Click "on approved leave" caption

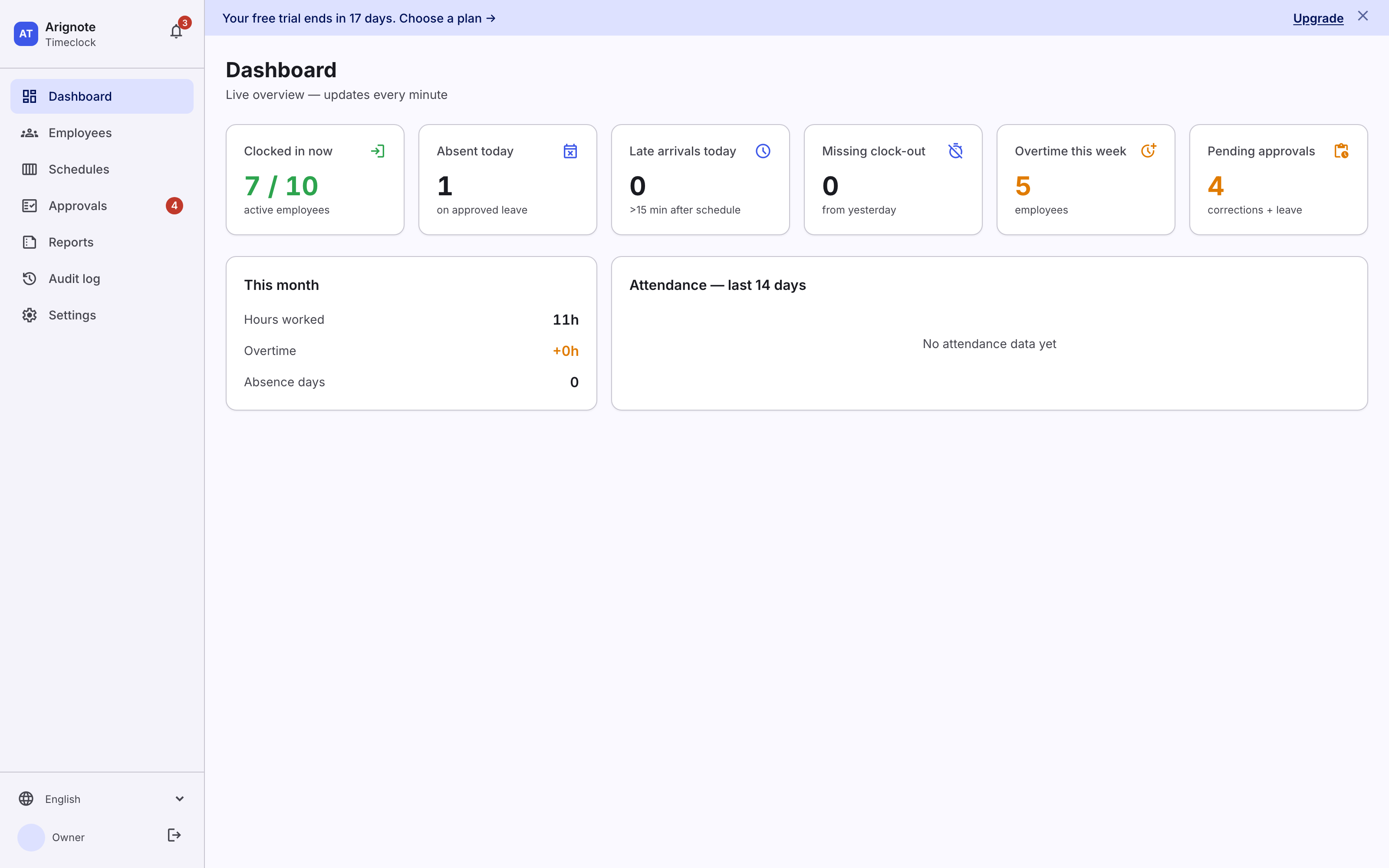click(481, 210)
